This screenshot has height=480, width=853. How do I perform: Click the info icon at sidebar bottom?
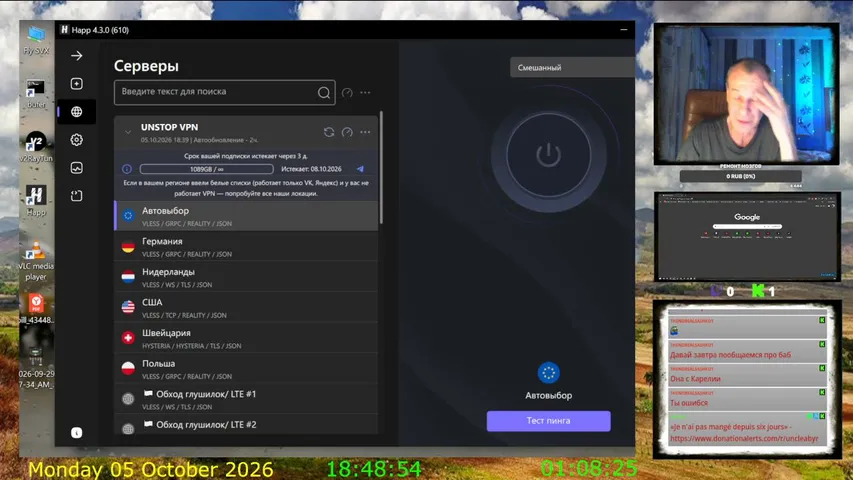tap(77, 433)
